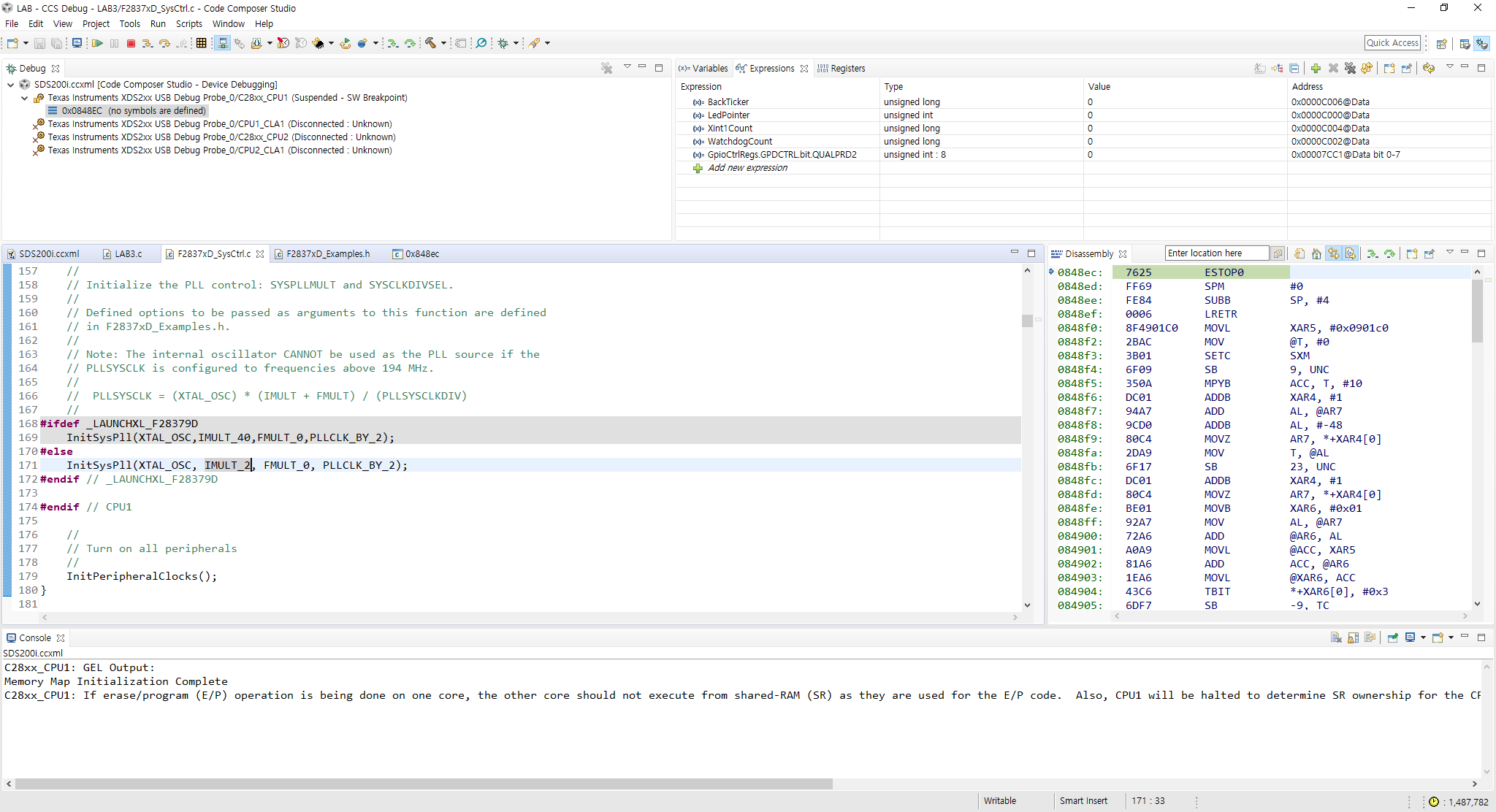Click the green plus Add Expression icon
The height and width of the screenshot is (812, 1496).
(x=1316, y=69)
